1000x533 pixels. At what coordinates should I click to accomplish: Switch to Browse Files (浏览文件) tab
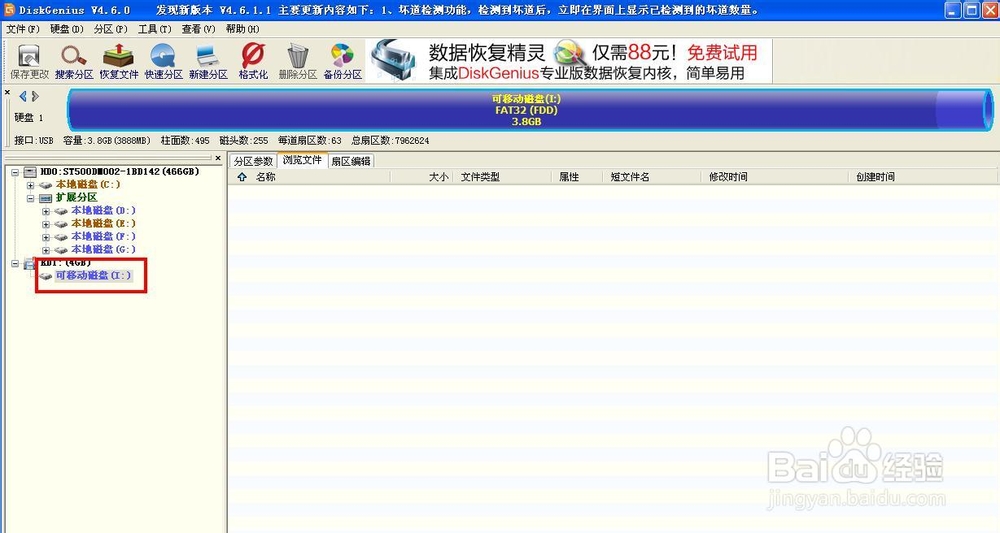pyautogui.click(x=302, y=160)
